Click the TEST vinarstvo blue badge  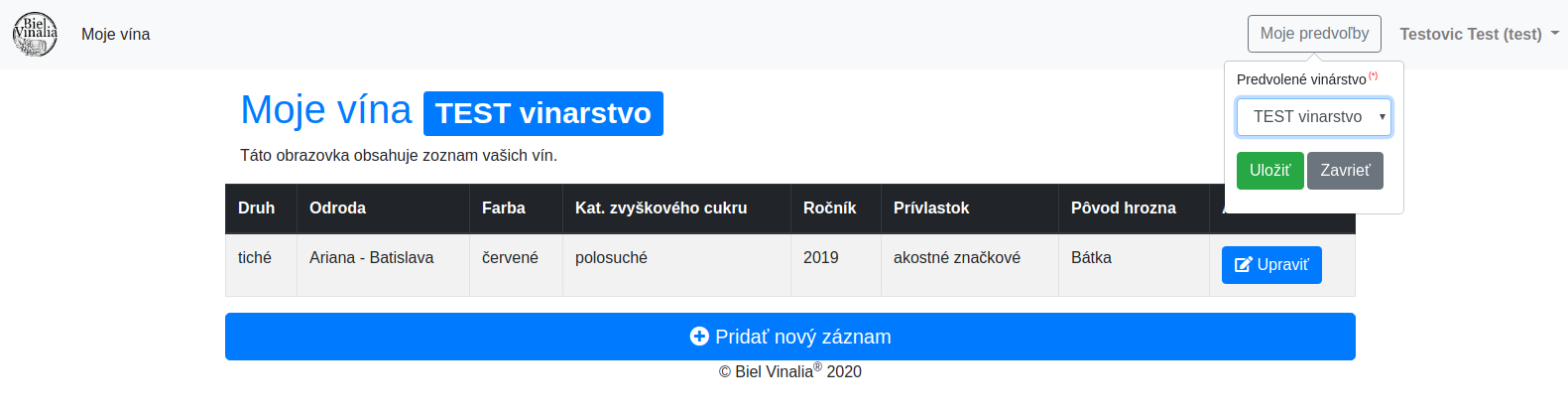pyautogui.click(x=543, y=113)
